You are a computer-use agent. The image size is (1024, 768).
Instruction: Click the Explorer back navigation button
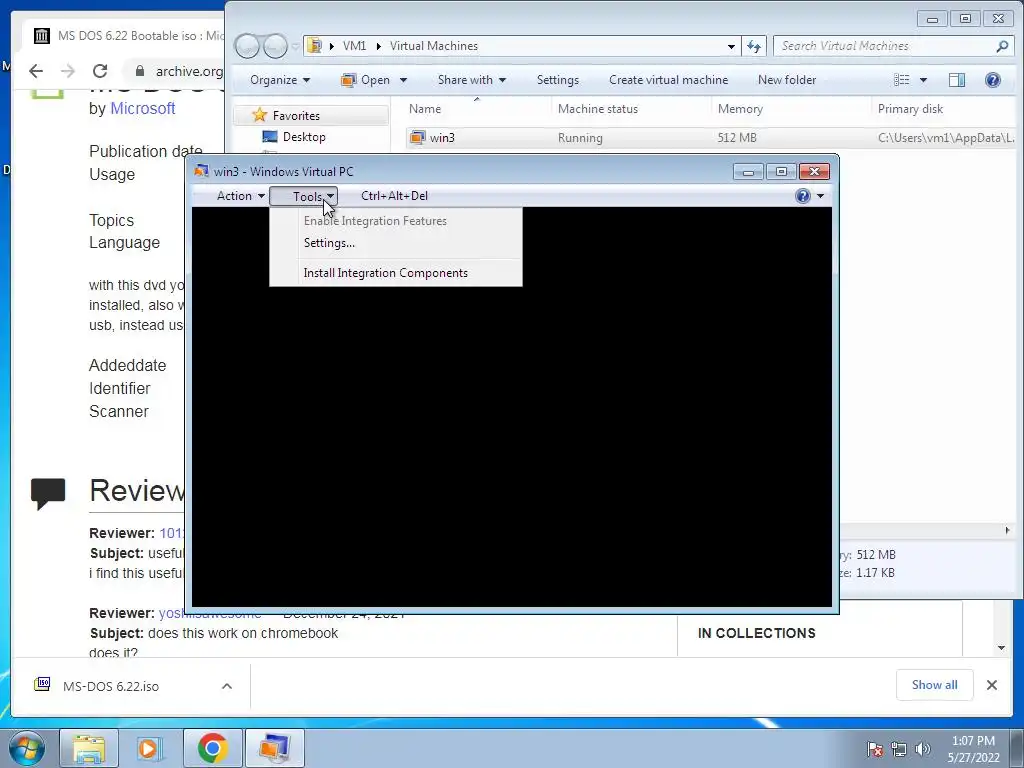tap(248, 46)
